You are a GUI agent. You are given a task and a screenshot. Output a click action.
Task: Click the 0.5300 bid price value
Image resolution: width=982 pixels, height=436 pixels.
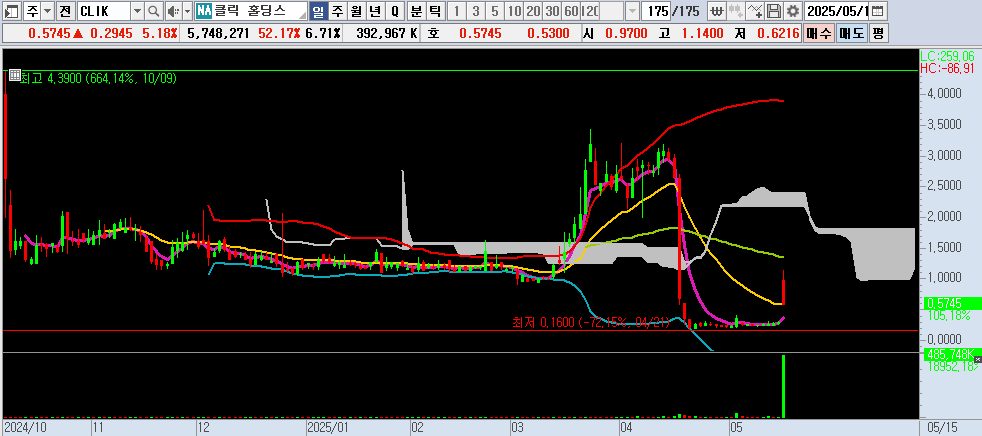coord(548,33)
